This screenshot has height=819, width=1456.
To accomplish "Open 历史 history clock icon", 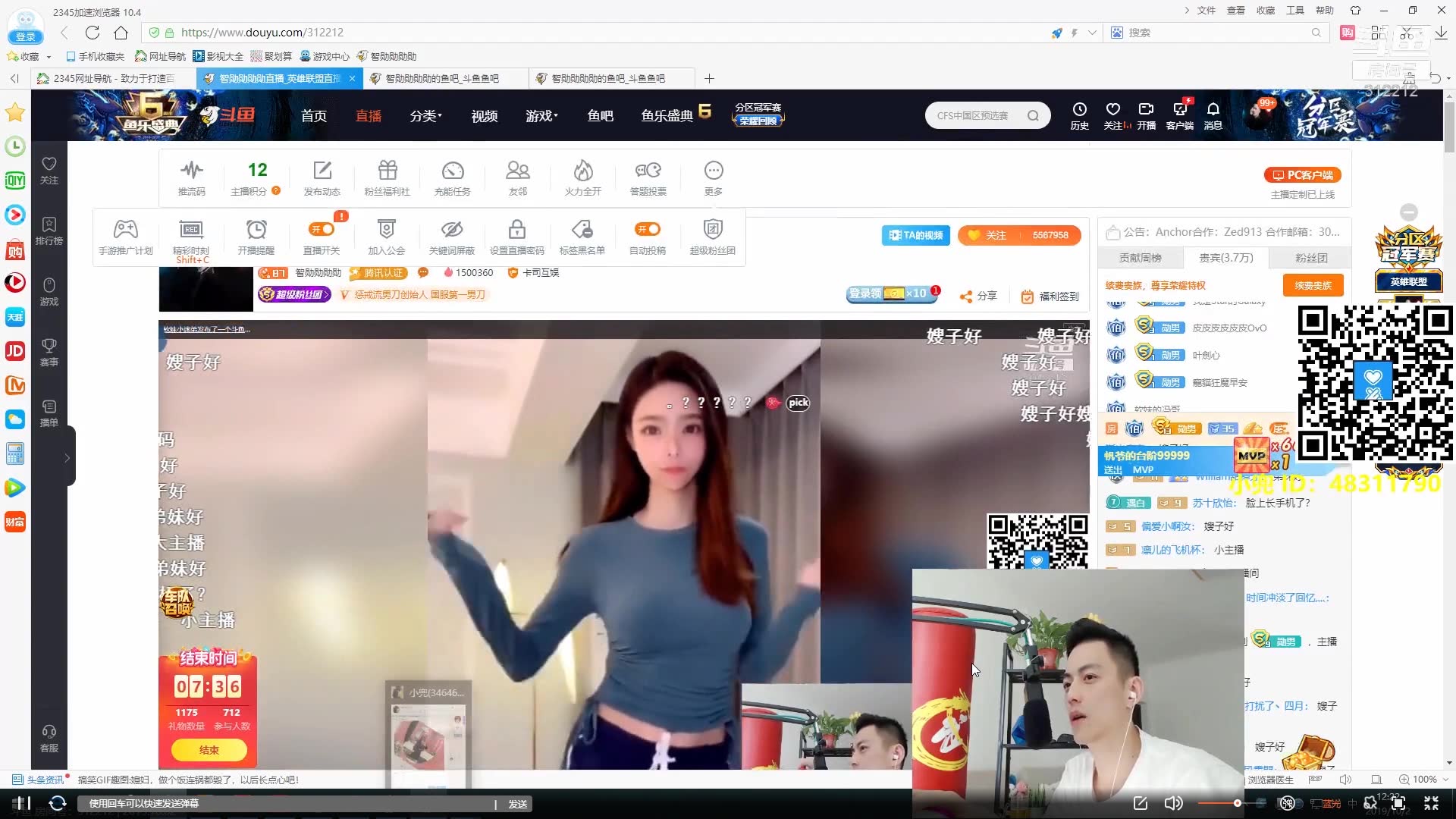I will tap(1080, 116).
